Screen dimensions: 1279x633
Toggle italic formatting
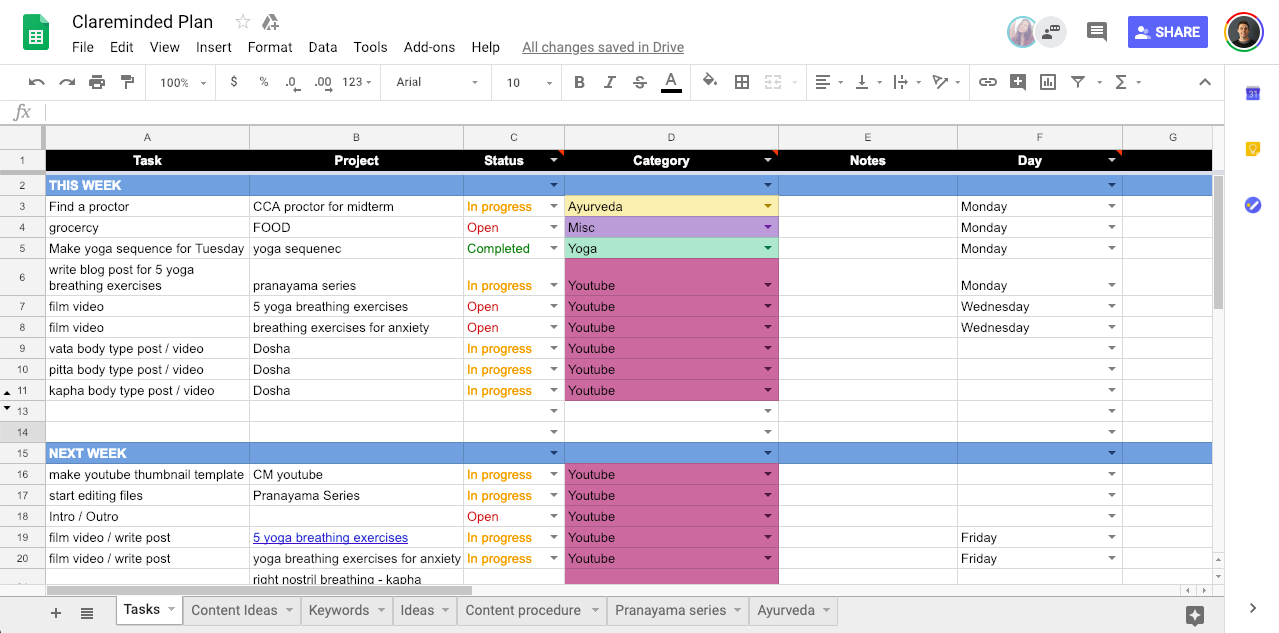click(x=609, y=82)
